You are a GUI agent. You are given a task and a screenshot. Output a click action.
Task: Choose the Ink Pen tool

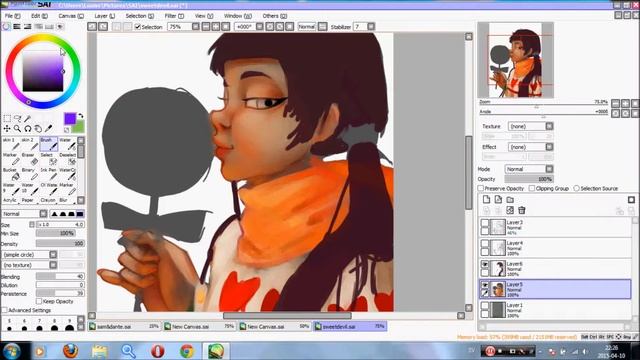point(49,175)
